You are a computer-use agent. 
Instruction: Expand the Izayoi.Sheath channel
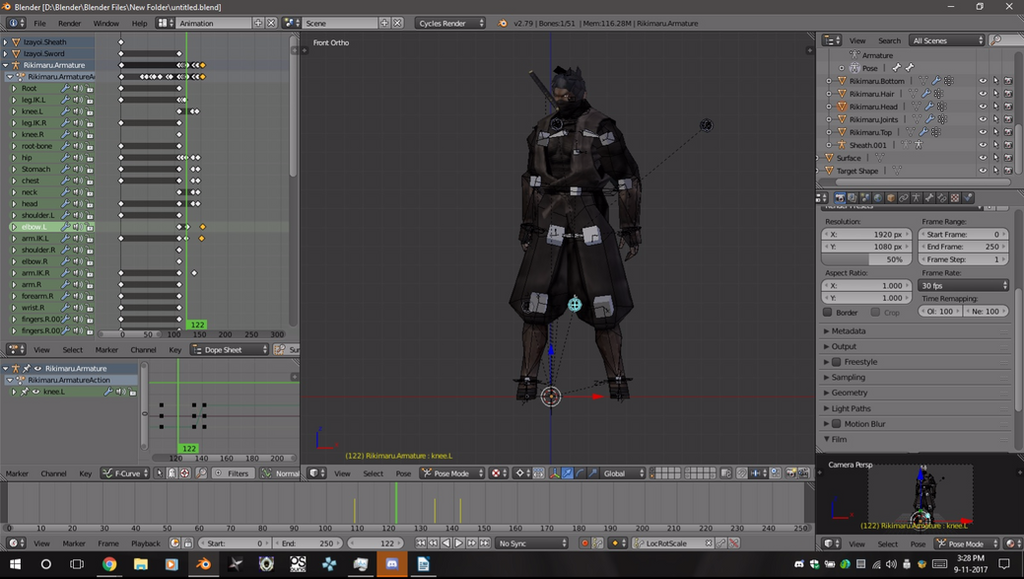(x=5, y=42)
